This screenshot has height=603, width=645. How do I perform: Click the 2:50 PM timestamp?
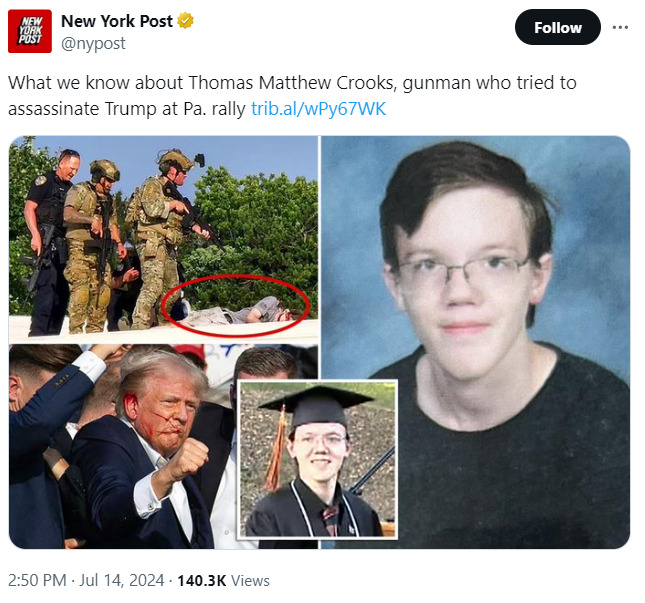pos(37,580)
